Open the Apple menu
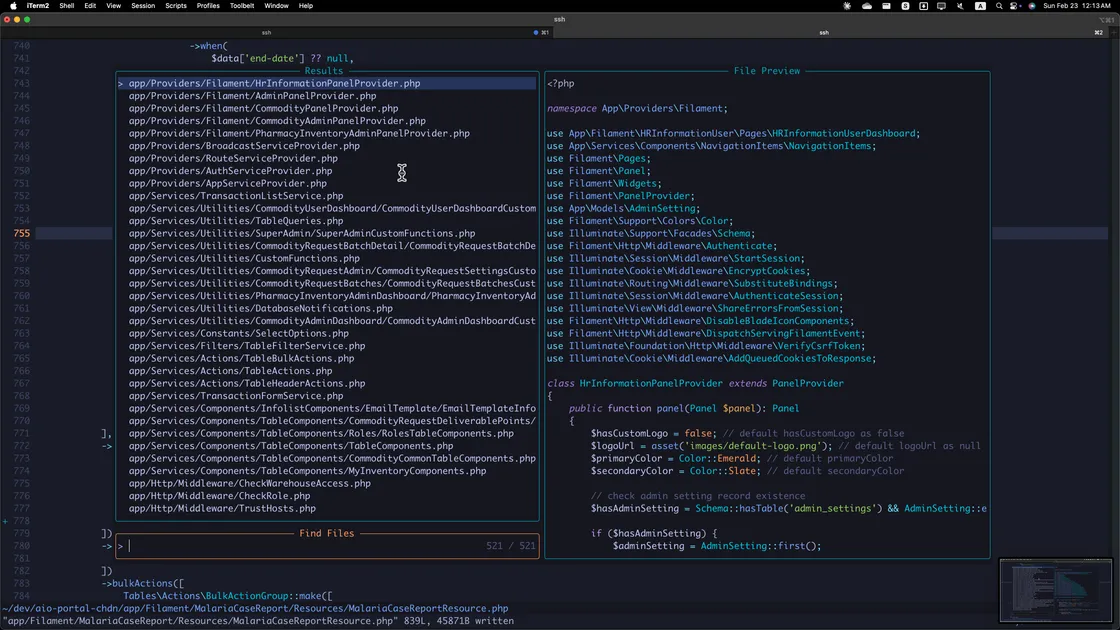The height and width of the screenshot is (630, 1120). point(13,6)
